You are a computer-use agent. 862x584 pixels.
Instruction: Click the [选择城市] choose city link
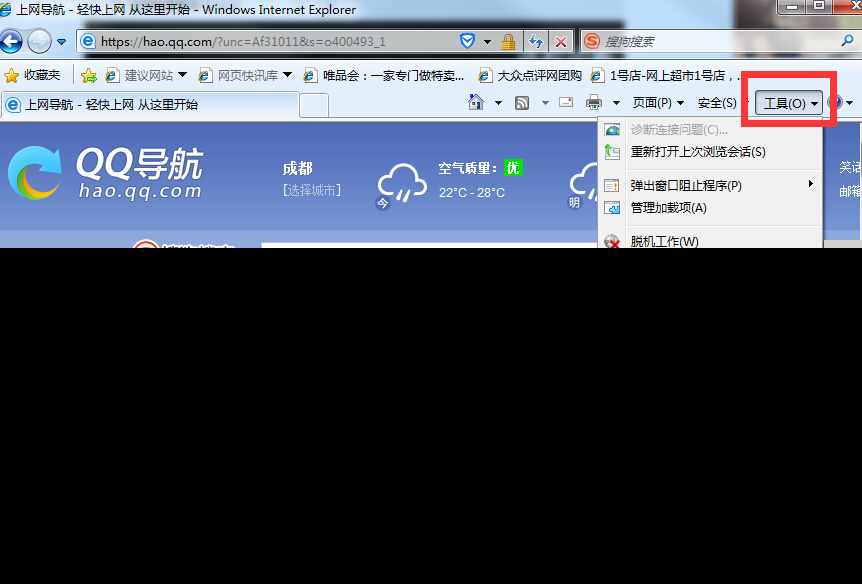(312, 190)
